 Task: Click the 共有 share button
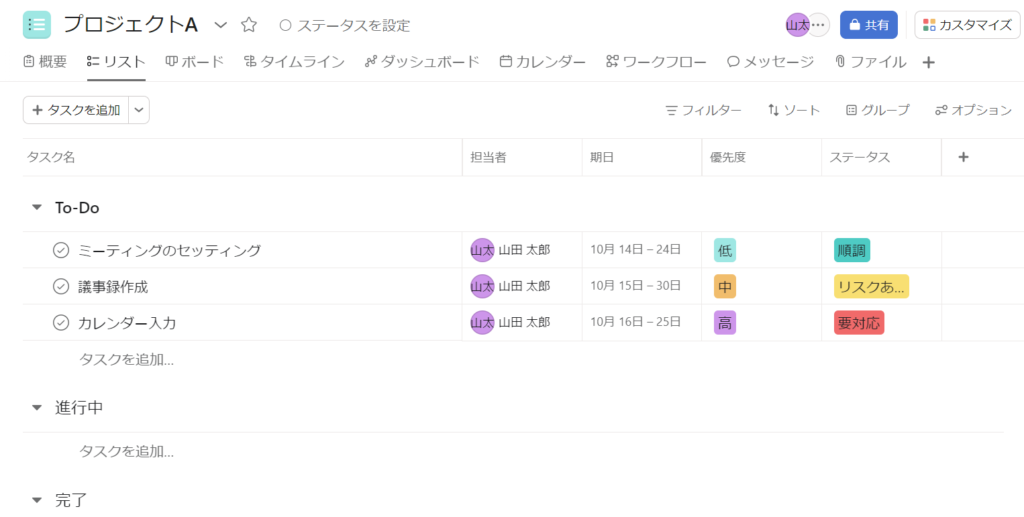868,25
